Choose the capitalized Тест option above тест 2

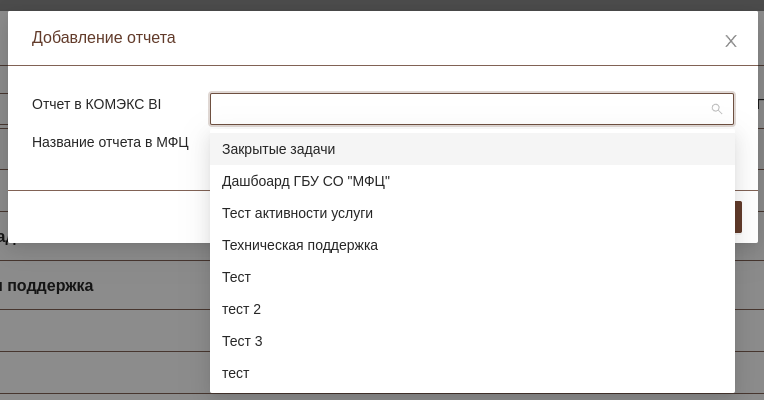236,277
